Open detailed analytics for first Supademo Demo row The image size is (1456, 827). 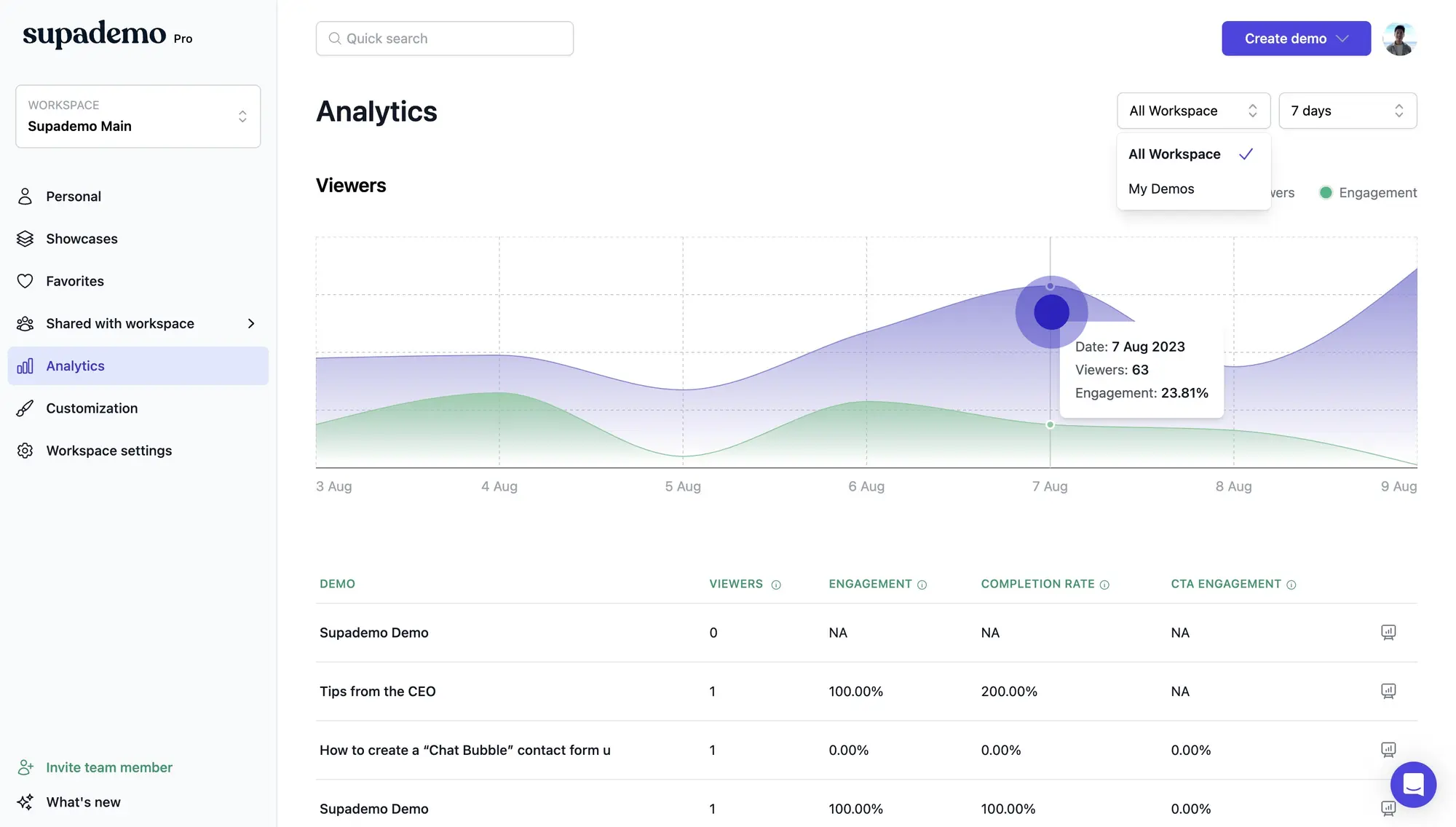[x=1388, y=632]
